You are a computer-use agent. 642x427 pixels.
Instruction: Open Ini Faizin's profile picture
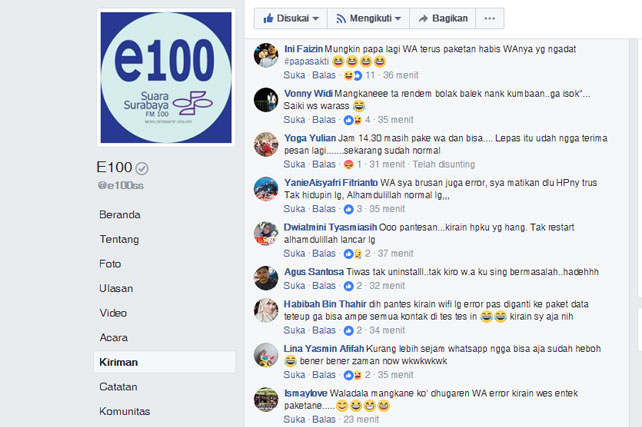[266, 55]
